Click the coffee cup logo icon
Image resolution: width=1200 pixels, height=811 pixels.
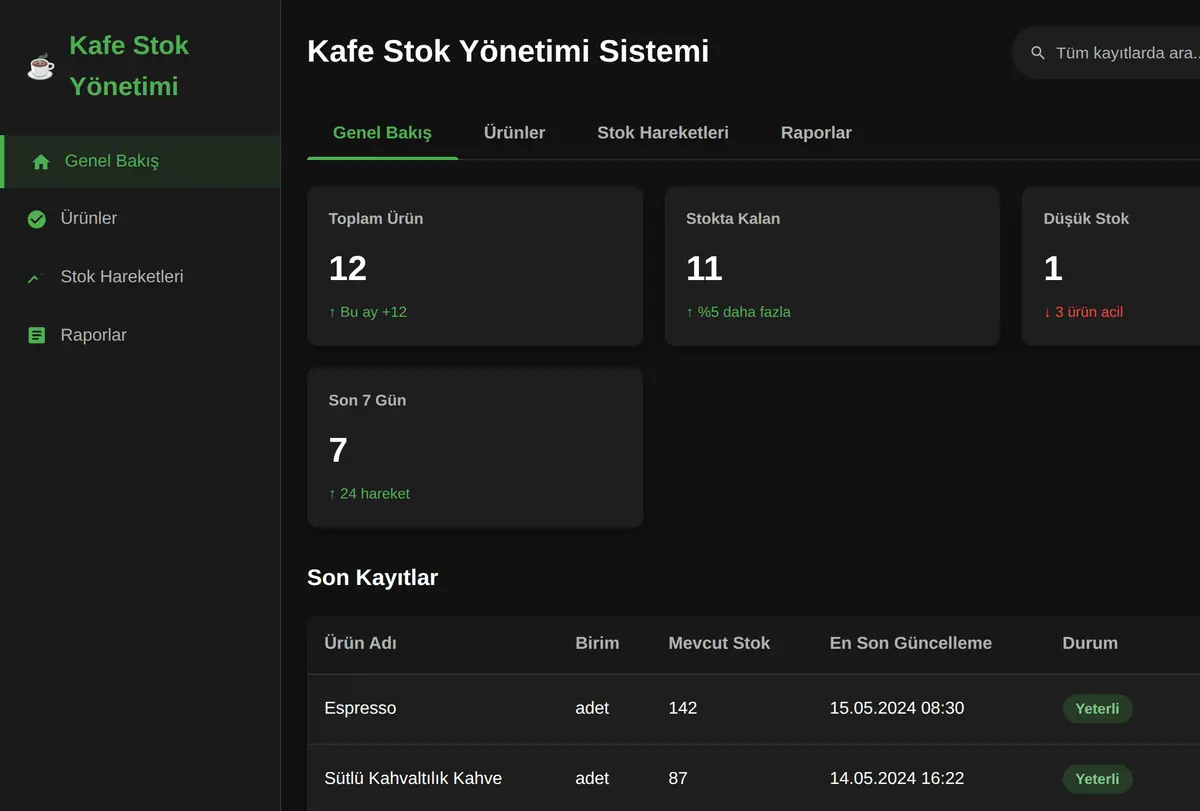coord(41,66)
